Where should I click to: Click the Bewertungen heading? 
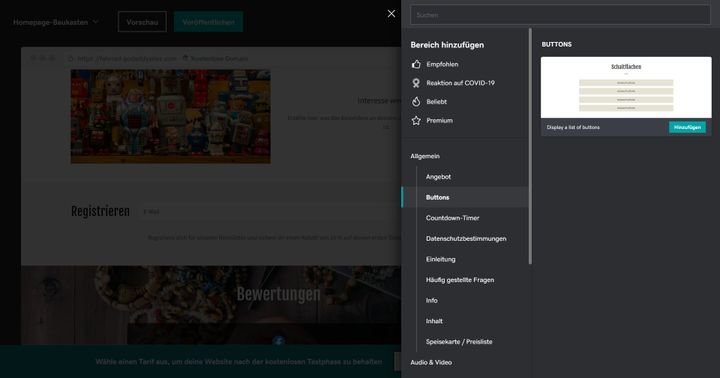click(x=279, y=294)
